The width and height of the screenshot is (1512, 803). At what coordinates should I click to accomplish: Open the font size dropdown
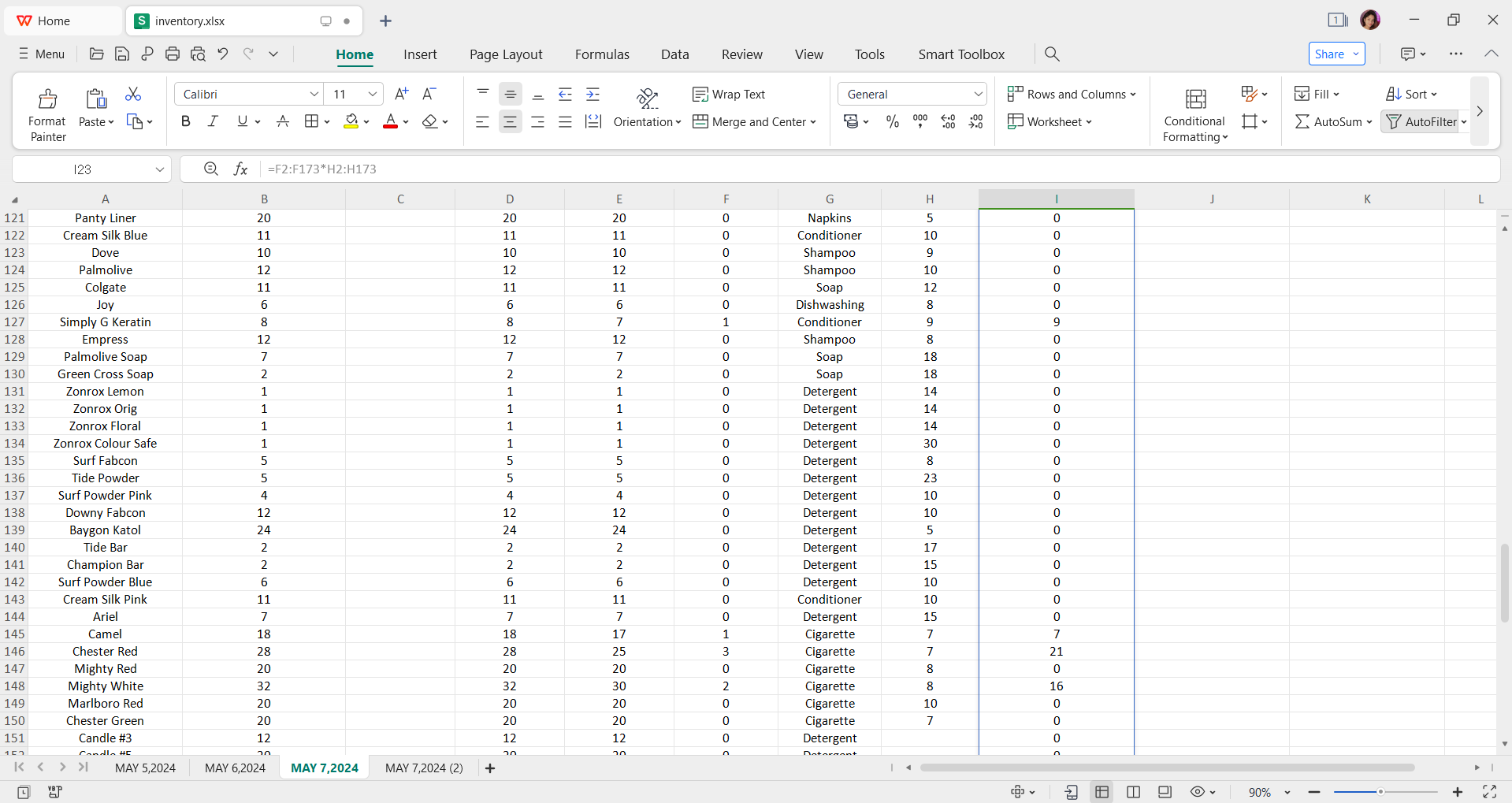pyautogui.click(x=373, y=94)
